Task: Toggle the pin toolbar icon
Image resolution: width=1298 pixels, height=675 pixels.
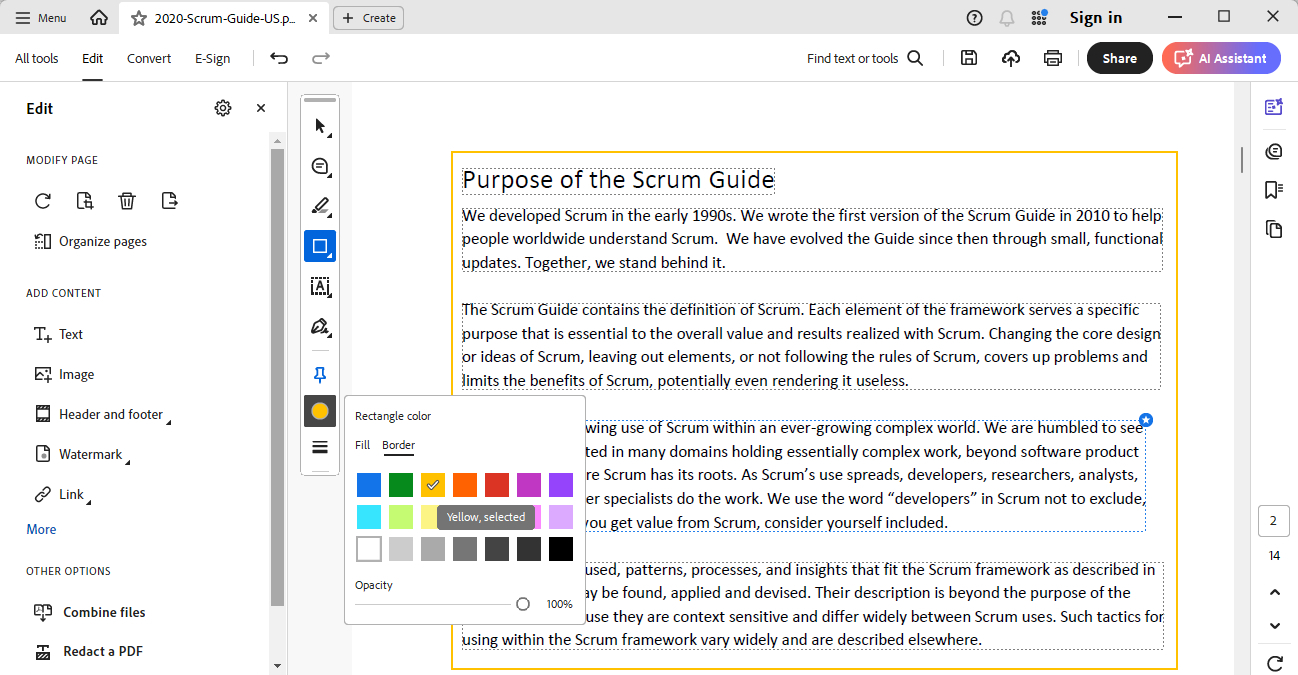Action: point(320,375)
